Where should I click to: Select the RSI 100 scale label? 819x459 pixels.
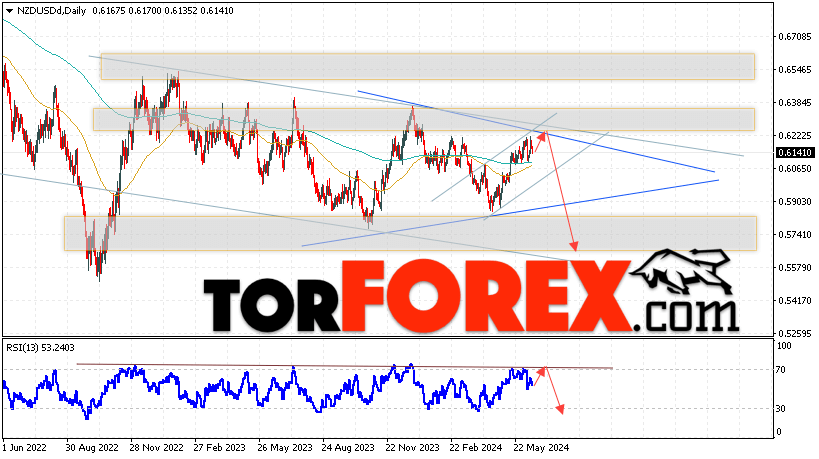[x=784, y=346]
